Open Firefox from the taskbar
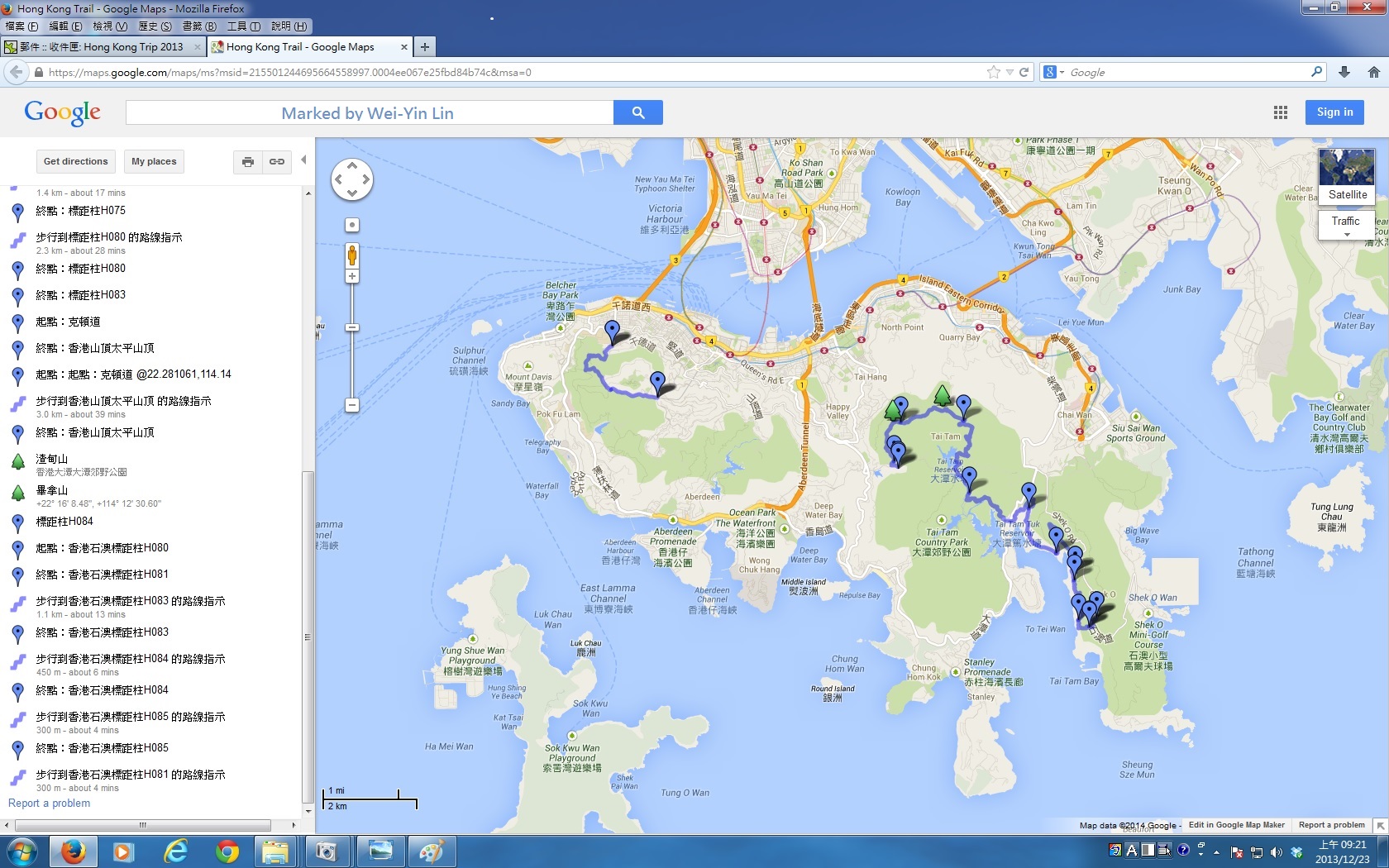Image resolution: width=1389 pixels, height=868 pixels. pyautogui.click(x=74, y=851)
